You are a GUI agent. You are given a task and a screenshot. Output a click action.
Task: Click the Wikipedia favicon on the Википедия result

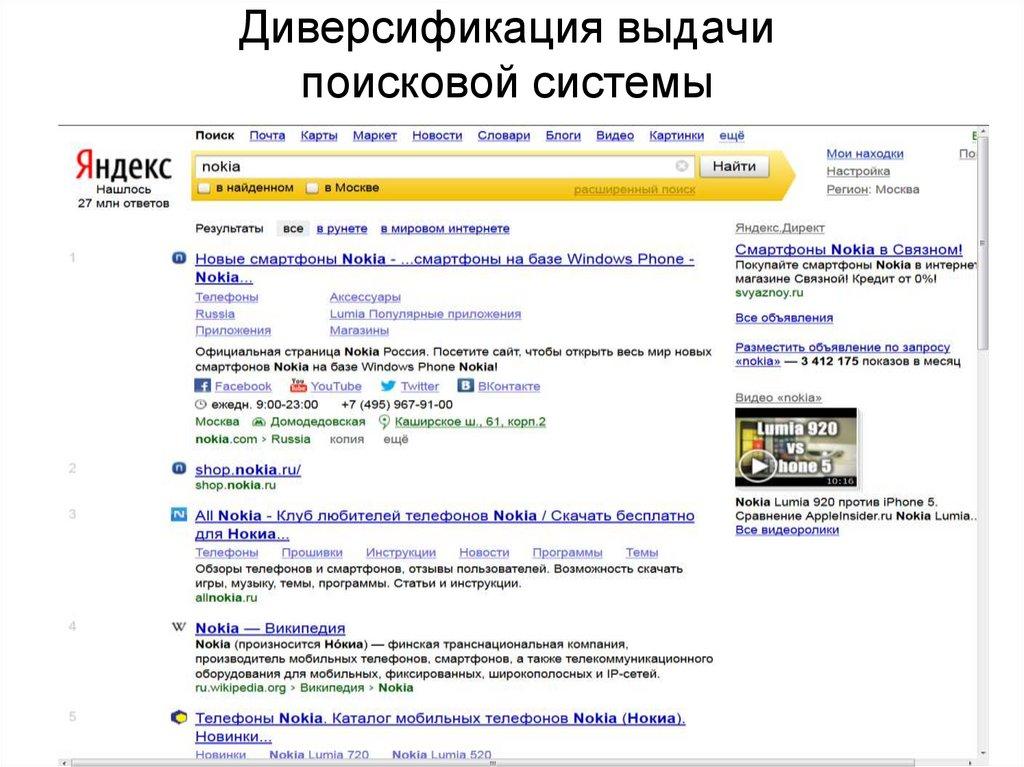178,625
